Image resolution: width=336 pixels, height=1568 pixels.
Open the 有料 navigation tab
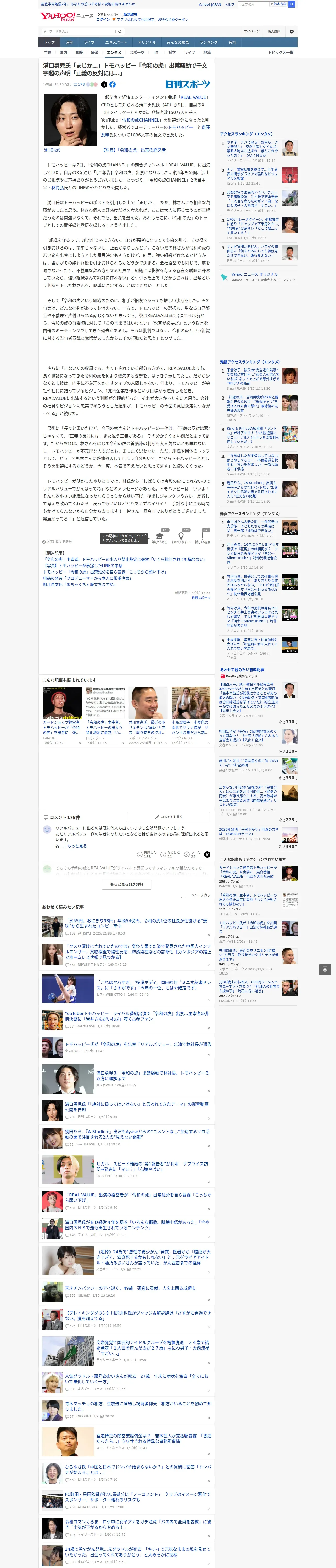tap(232, 42)
